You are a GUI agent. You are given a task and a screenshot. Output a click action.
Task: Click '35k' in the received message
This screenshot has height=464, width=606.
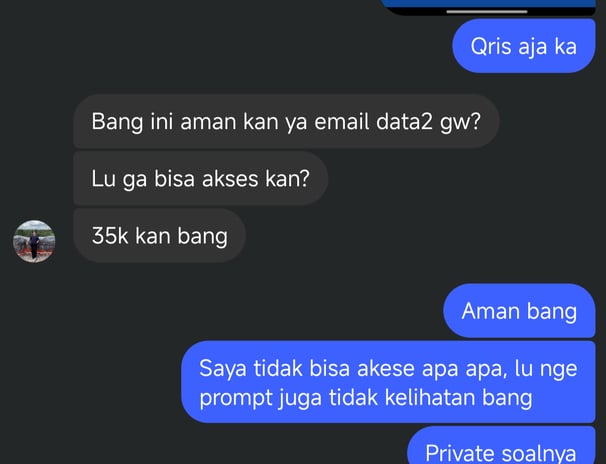tap(110, 235)
